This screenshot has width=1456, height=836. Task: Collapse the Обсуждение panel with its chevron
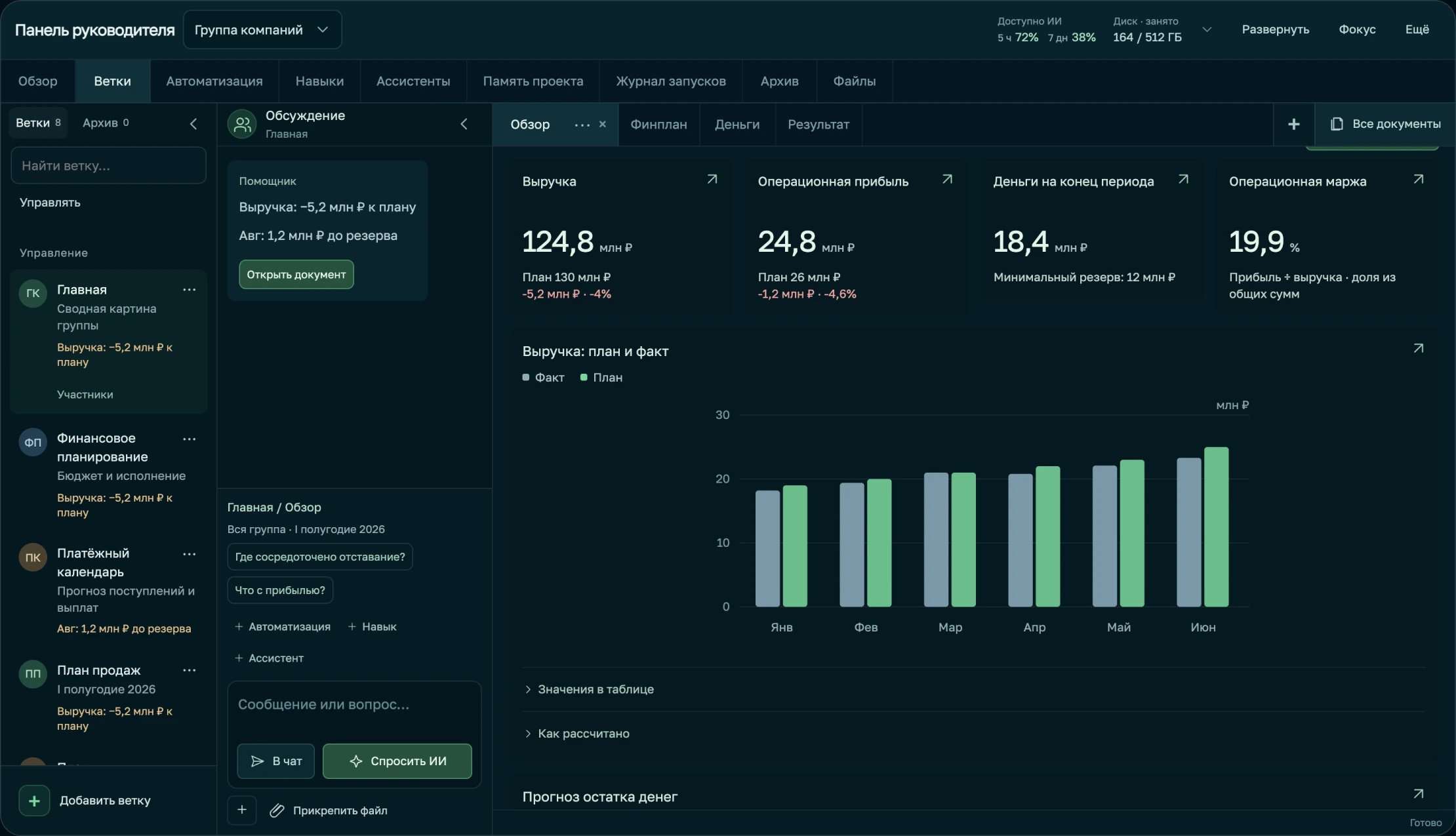pyautogui.click(x=464, y=124)
